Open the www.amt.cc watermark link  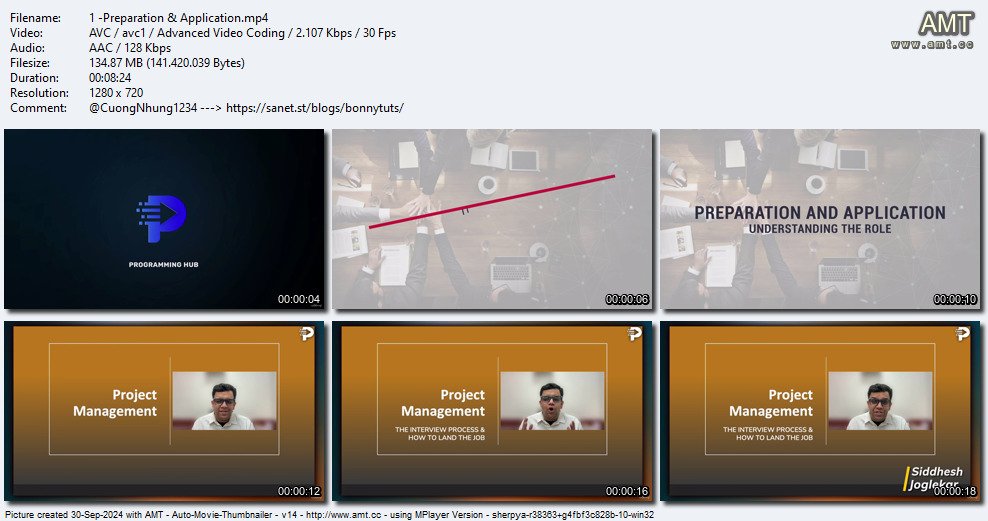click(x=932, y=44)
